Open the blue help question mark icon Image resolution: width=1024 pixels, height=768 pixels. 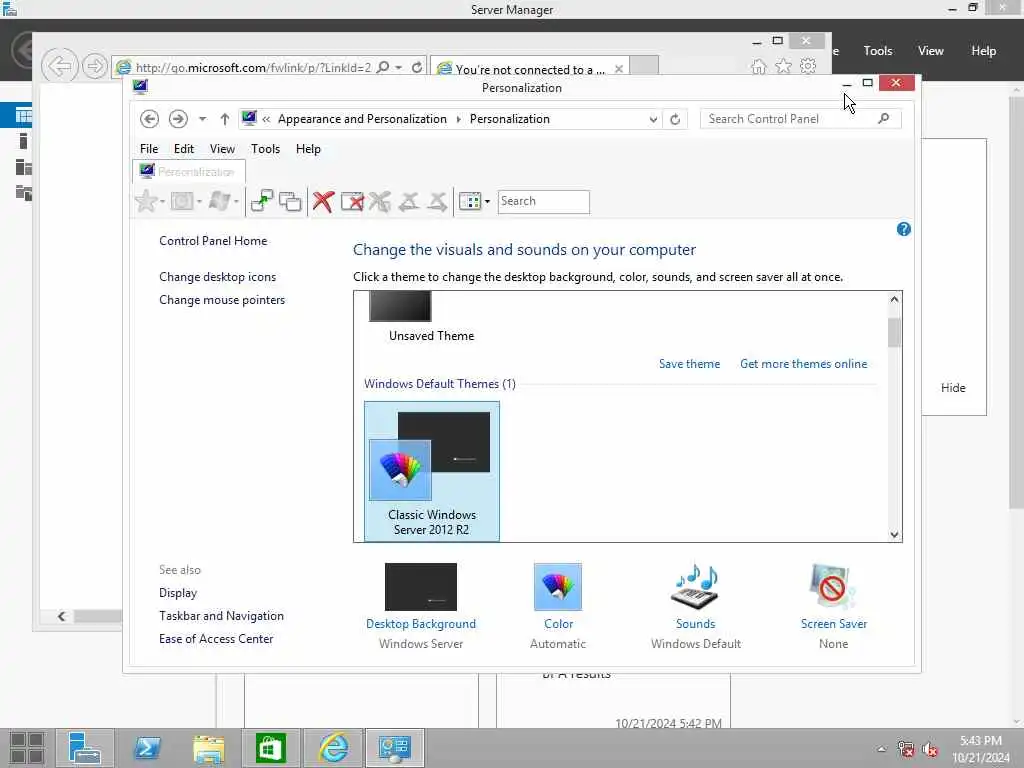(x=903, y=229)
